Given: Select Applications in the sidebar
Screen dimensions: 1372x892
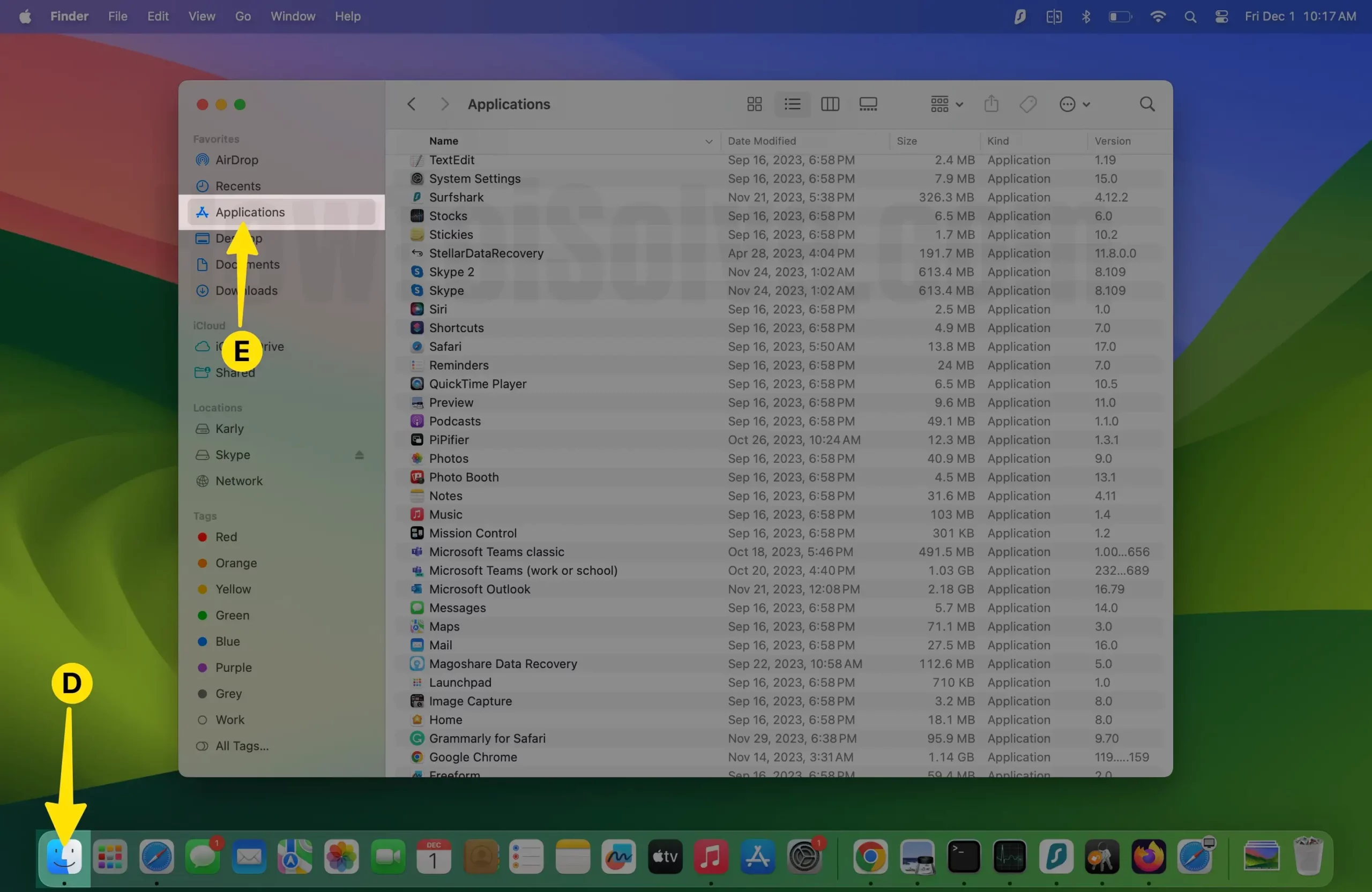Looking at the screenshot, I should click(x=282, y=212).
